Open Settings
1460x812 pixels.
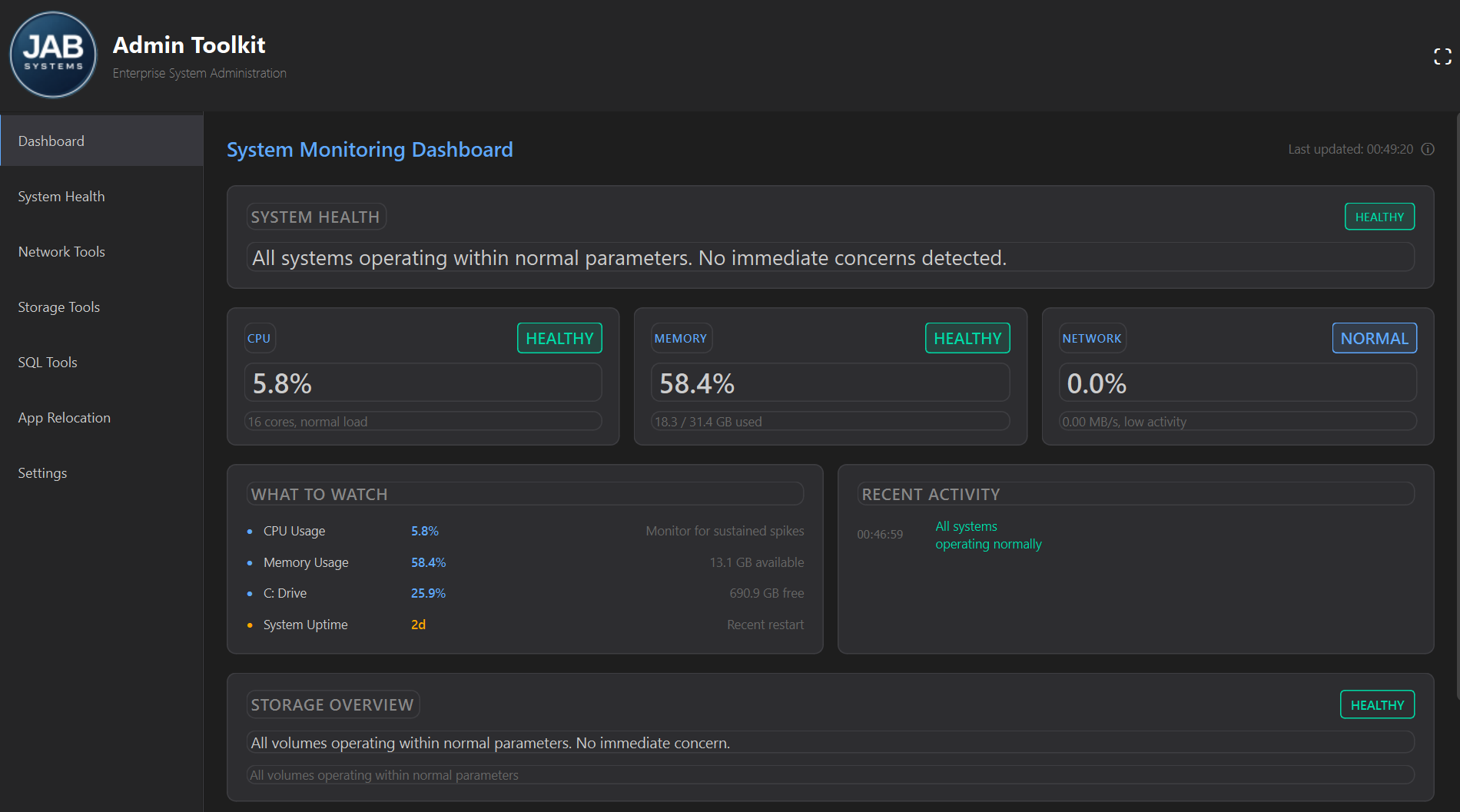[x=42, y=472]
